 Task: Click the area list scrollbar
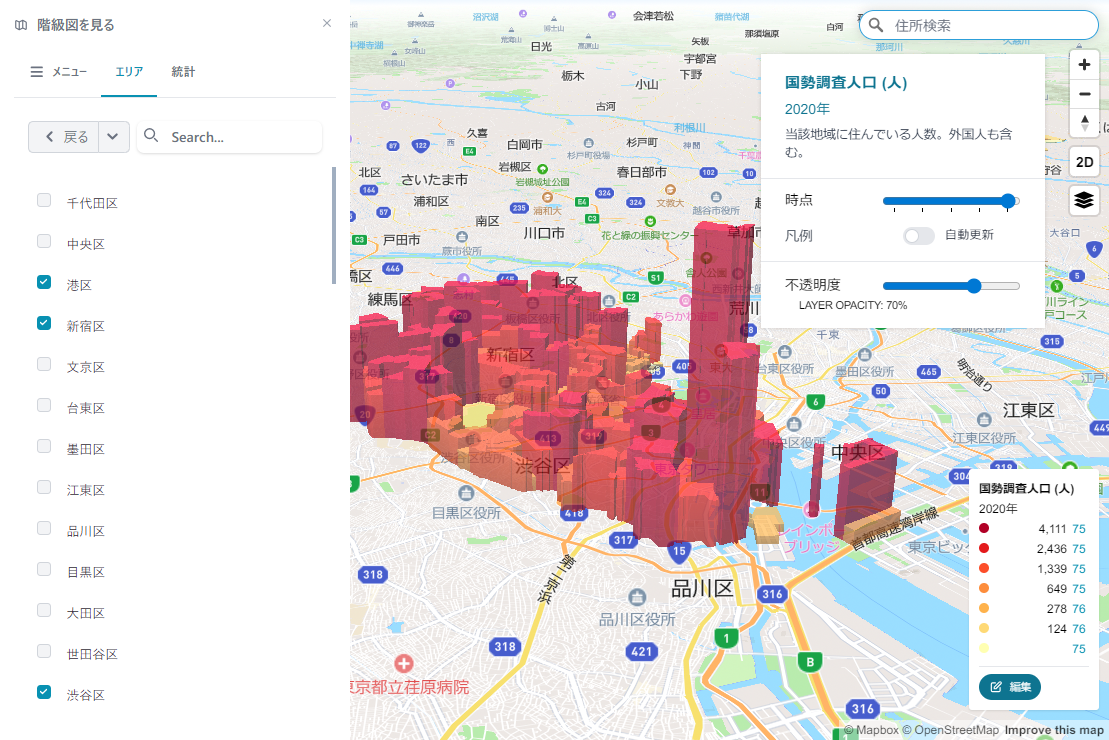point(333,226)
